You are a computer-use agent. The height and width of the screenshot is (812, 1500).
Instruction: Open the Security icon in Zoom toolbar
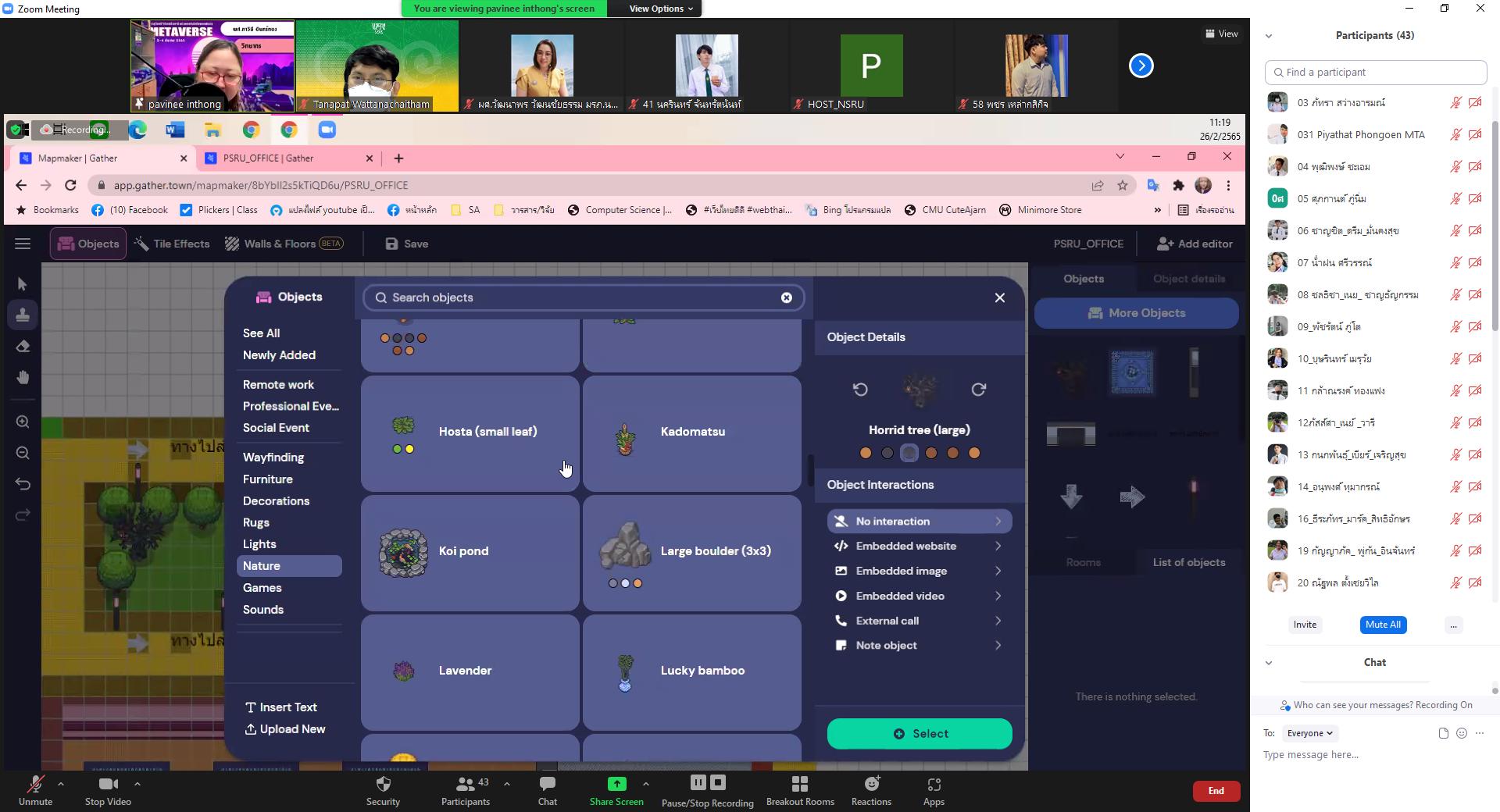coord(383,790)
